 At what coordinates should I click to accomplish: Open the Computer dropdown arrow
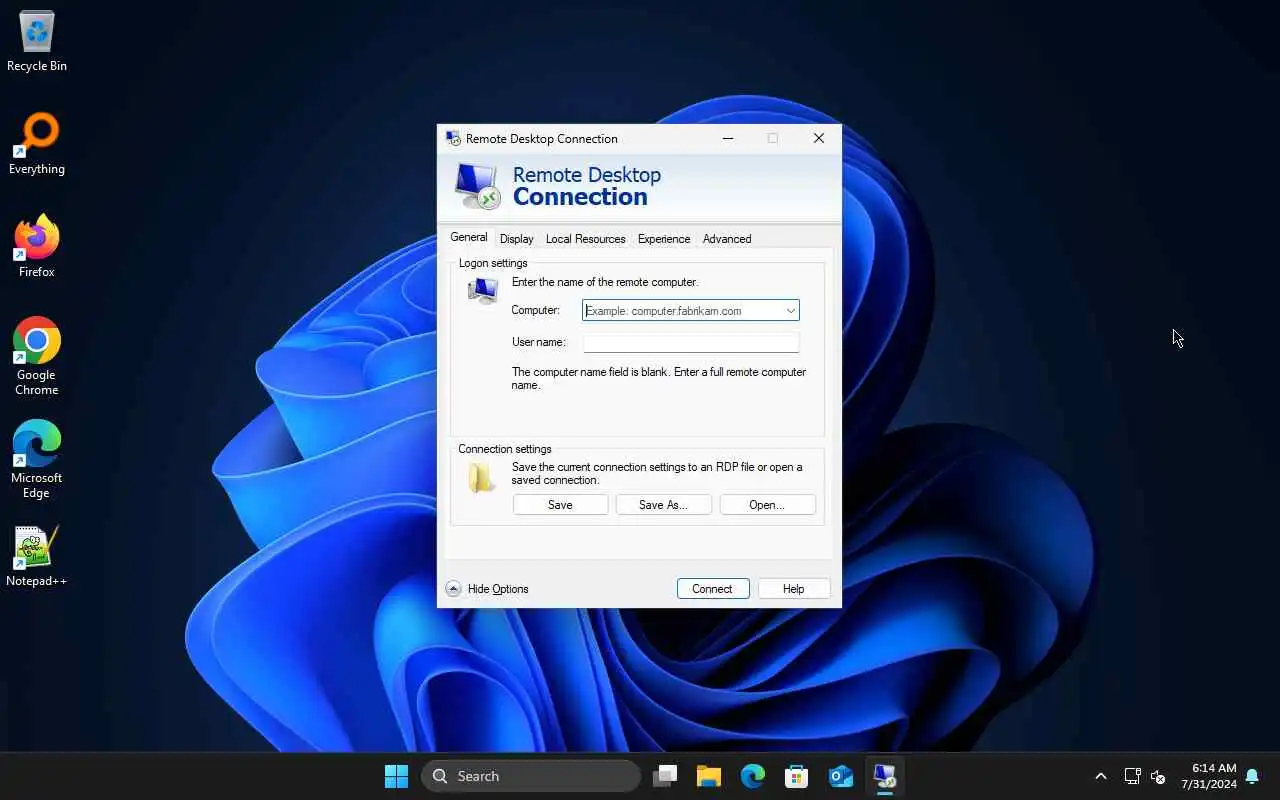pyautogui.click(x=790, y=311)
